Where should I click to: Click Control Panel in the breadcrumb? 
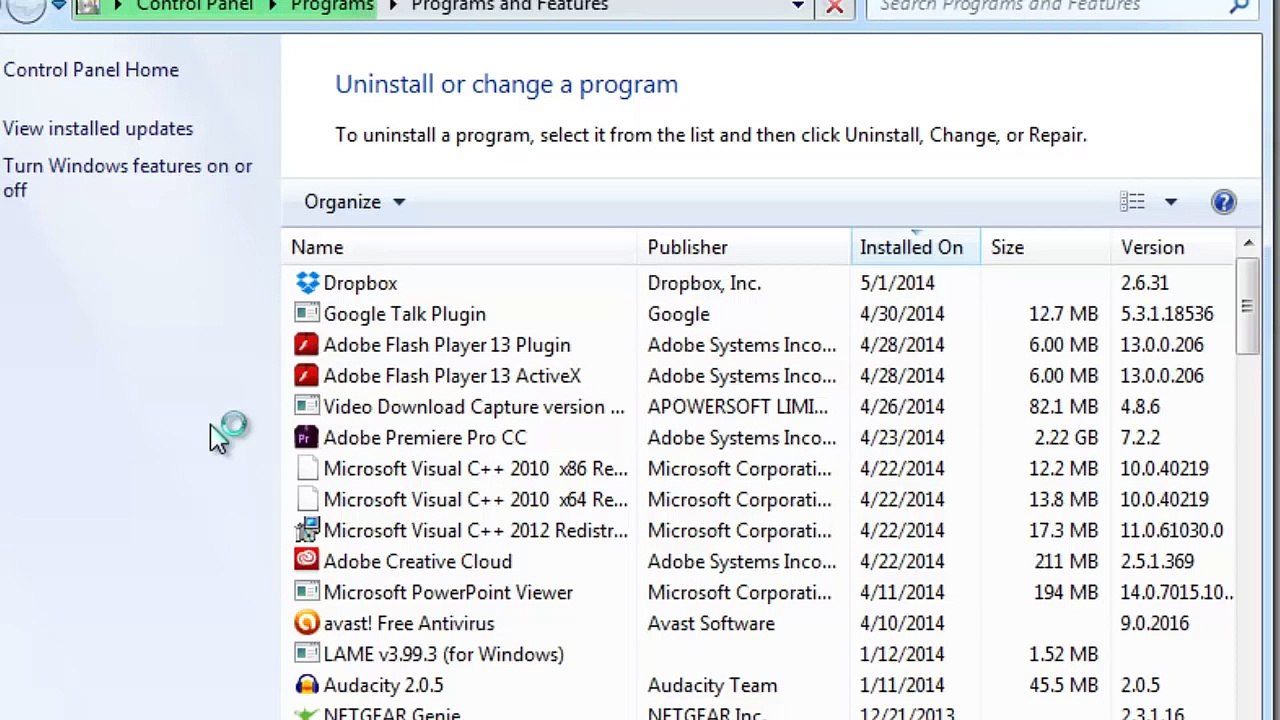coord(194,6)
